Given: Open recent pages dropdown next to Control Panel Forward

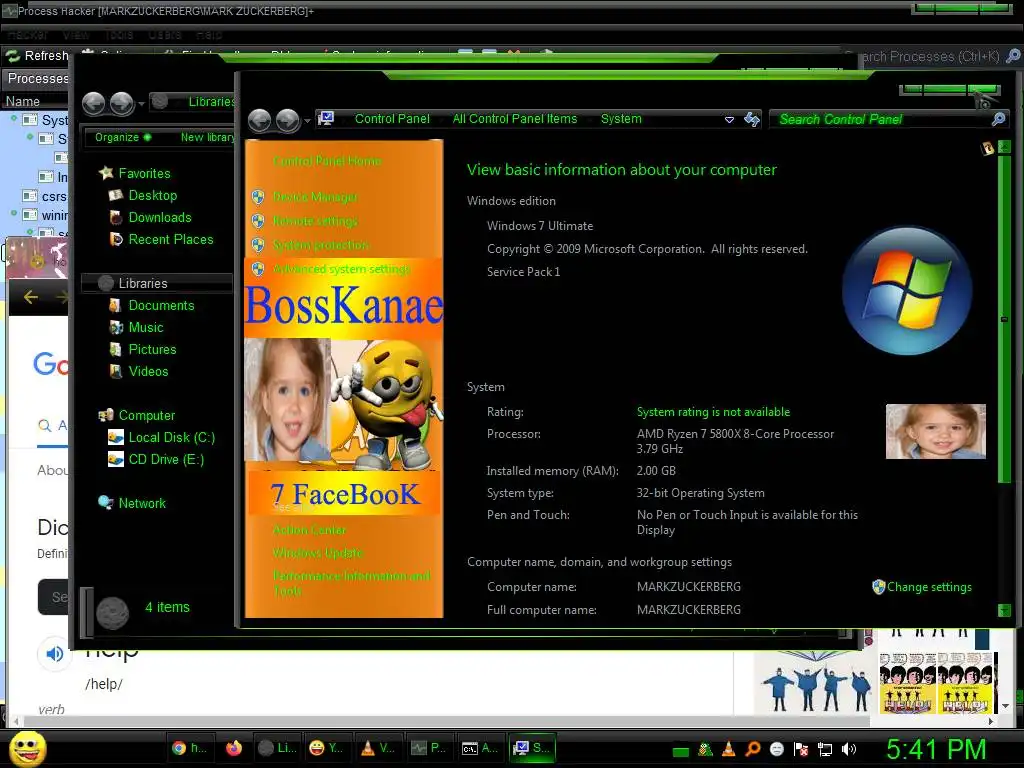Looking at the screenshot, I should [x=307, y=121].
